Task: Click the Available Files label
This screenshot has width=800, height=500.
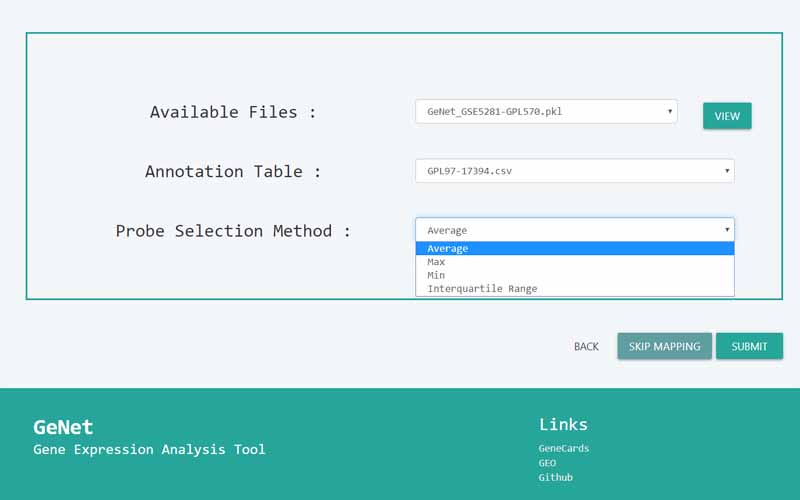Action: click(232, 112)
